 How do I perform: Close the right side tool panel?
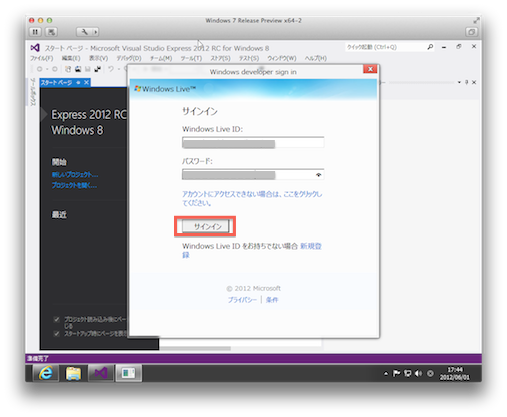(x=474, y=82)
